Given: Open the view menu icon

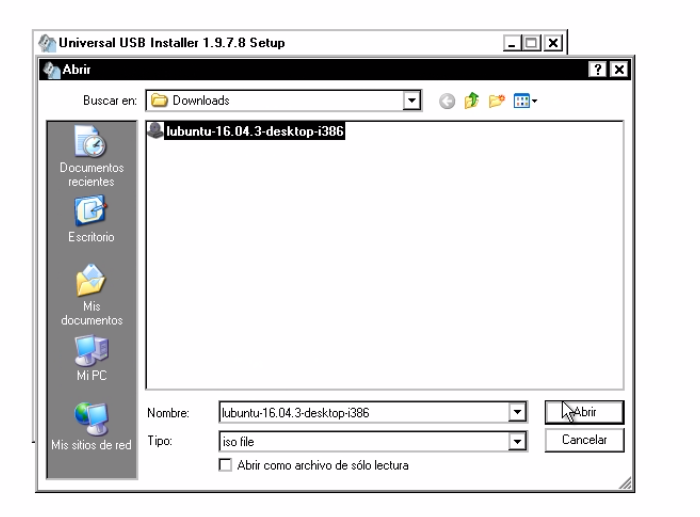Looking at the screenshot, I should coord(525,101).
